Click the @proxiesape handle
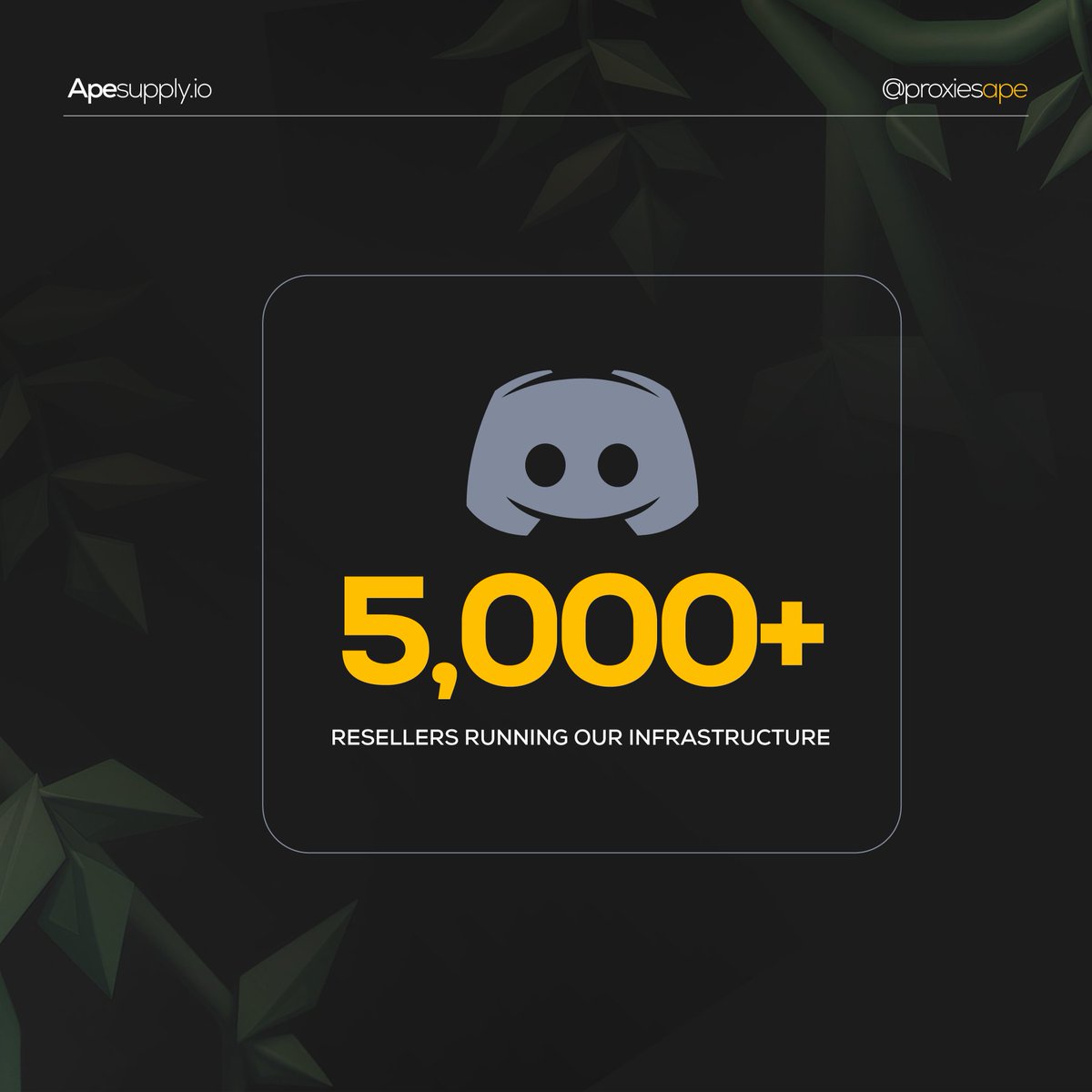This screenshot has width=1092, height=1092. (955, 90)
